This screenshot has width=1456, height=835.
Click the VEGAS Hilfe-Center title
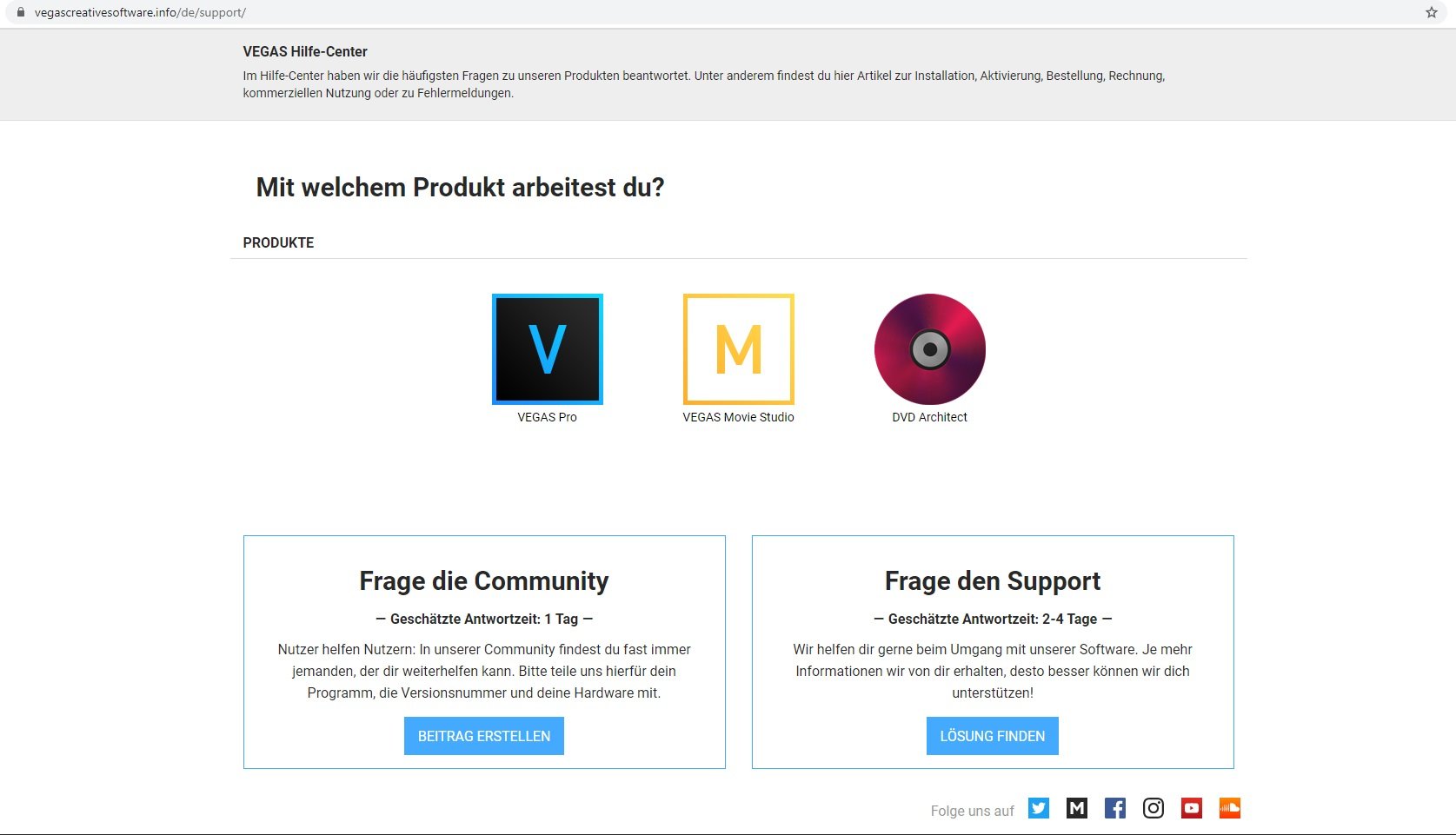coord(305,51)
